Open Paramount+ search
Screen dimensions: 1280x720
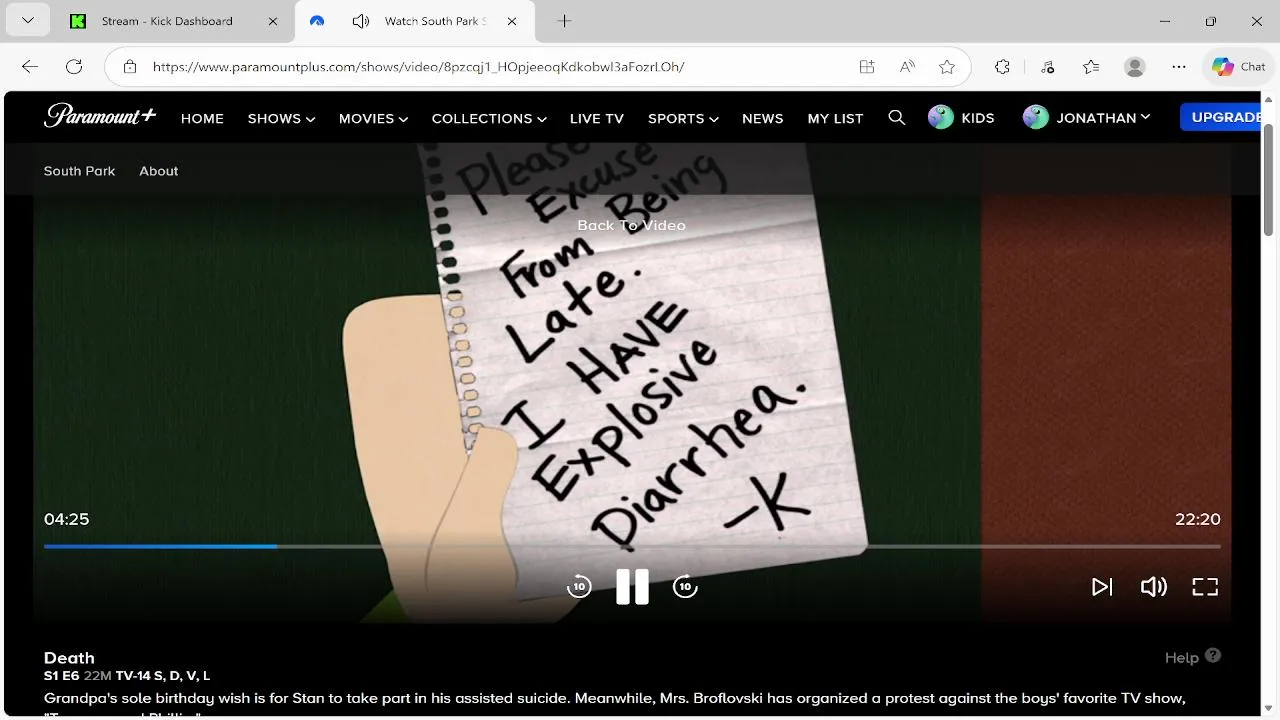point(897,118)
